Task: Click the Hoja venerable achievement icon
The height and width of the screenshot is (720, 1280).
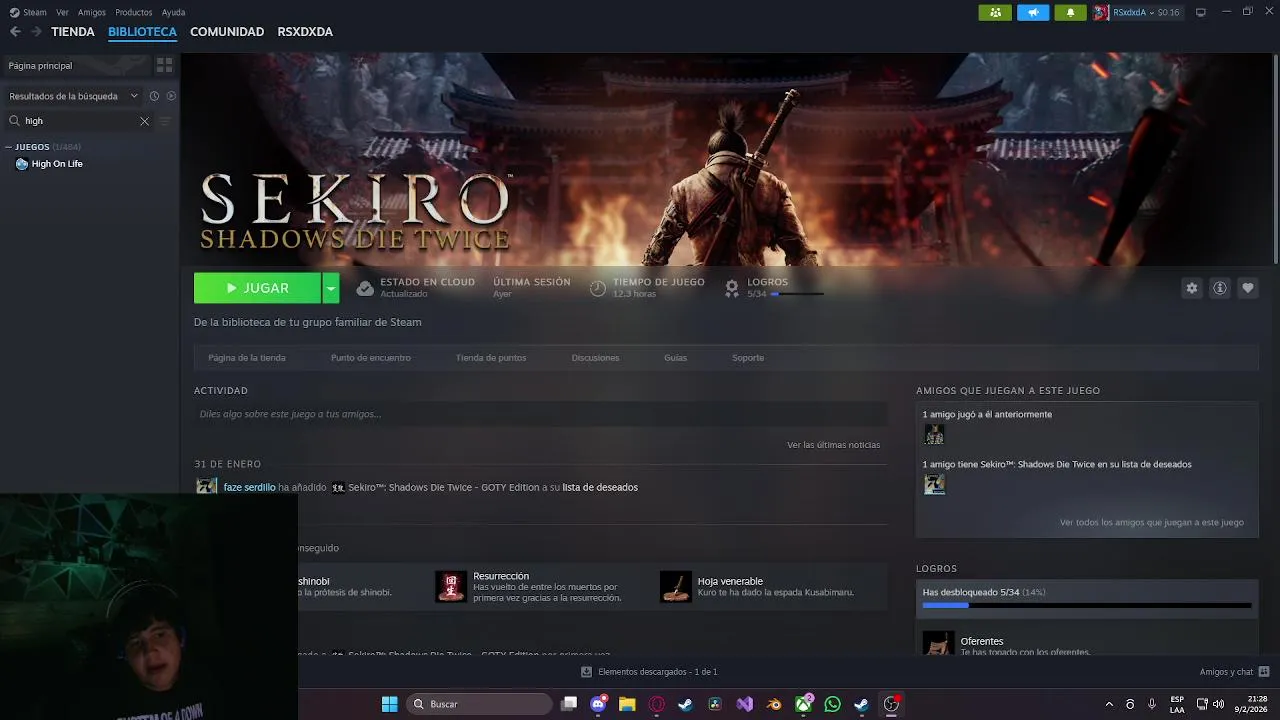Action: click(x=676, y=587)
